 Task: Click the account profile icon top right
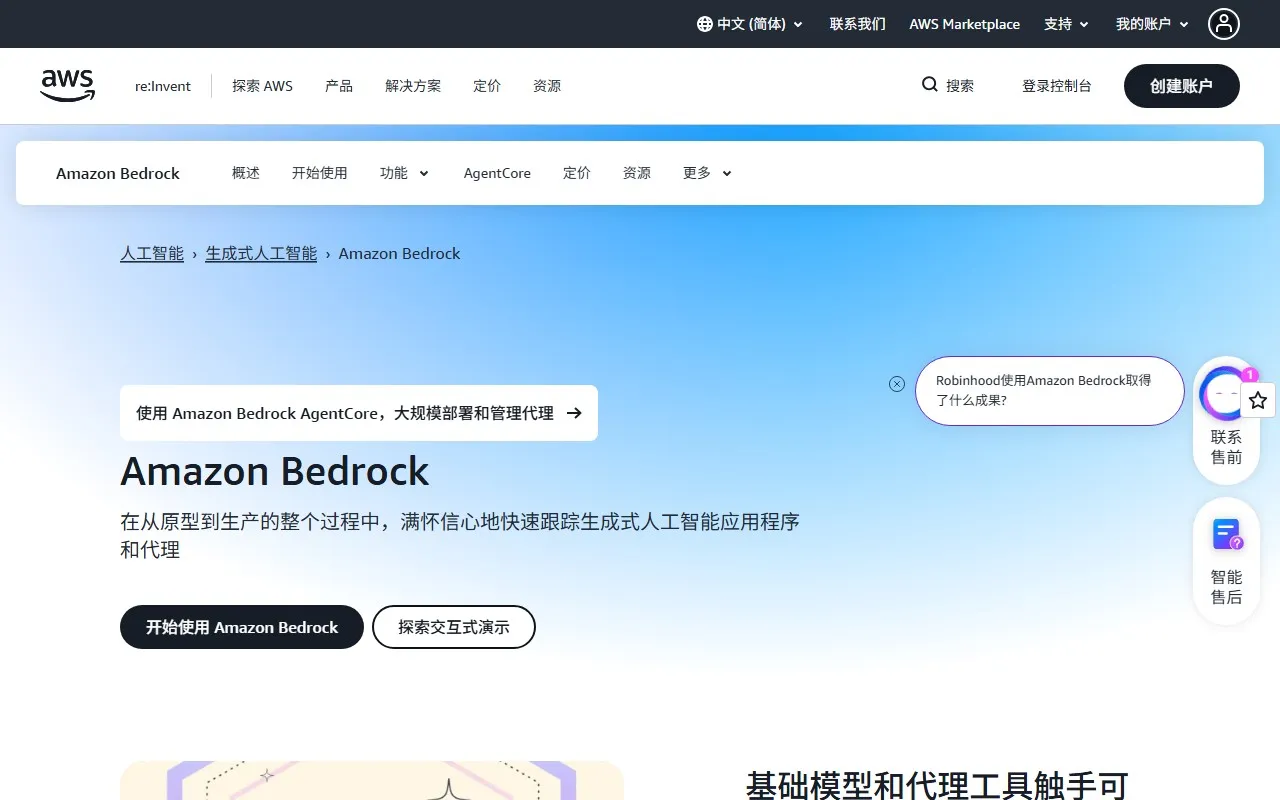pos(1224,24)
